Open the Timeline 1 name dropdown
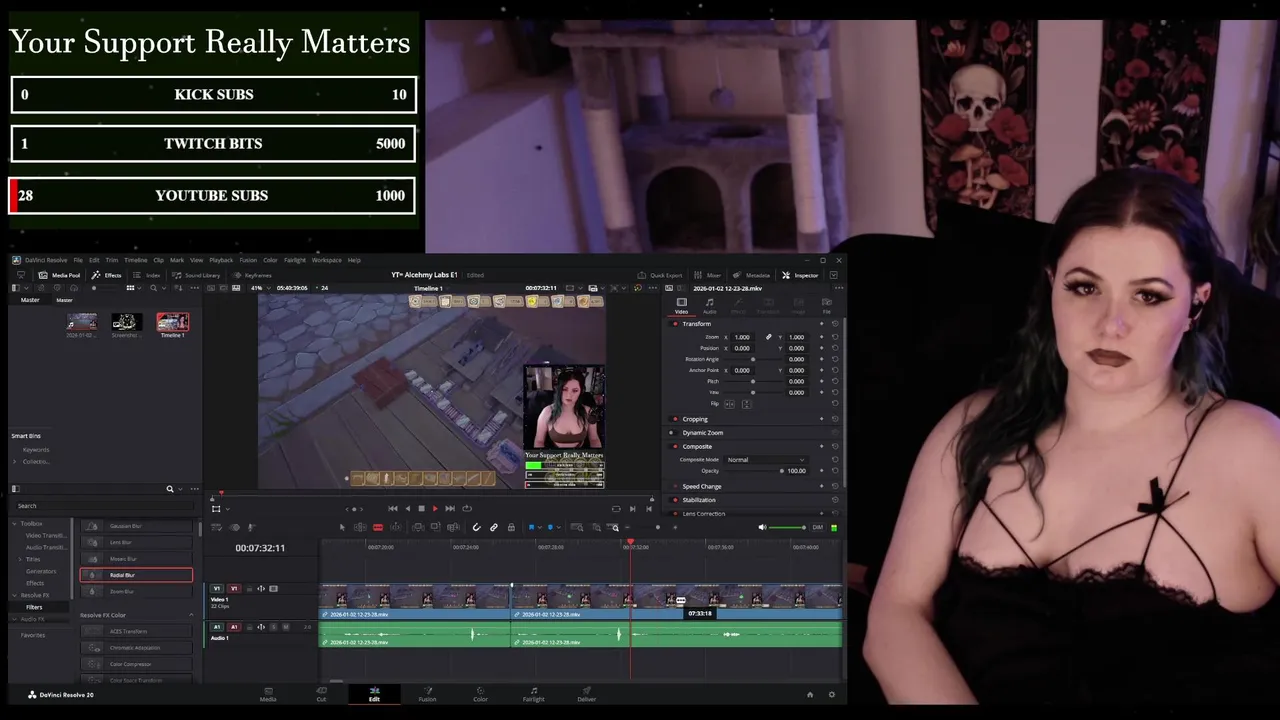 (430, 288)
